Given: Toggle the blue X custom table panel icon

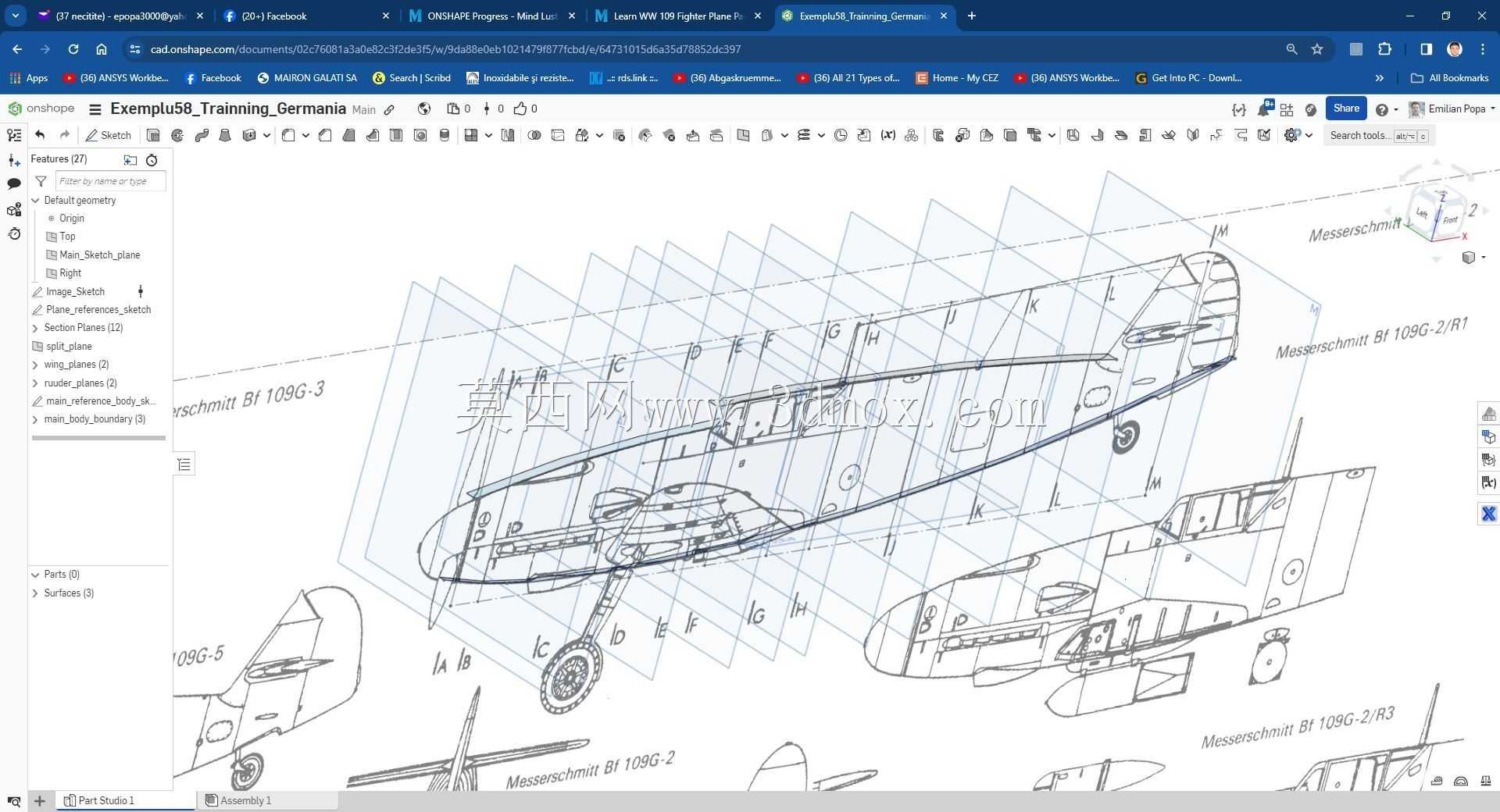Looking at the screenshot, I should pos(1488,514).
